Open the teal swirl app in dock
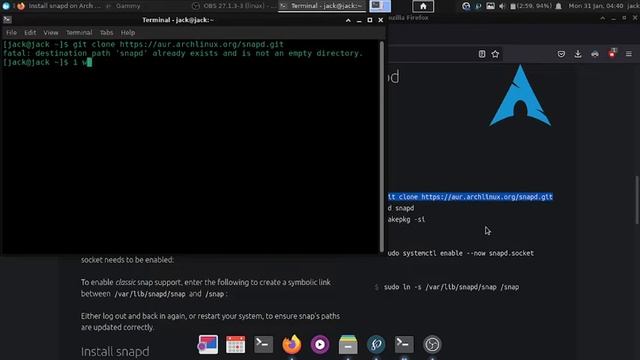The height and width of the screenshot is (360, 640). click(x=376, y=344)
